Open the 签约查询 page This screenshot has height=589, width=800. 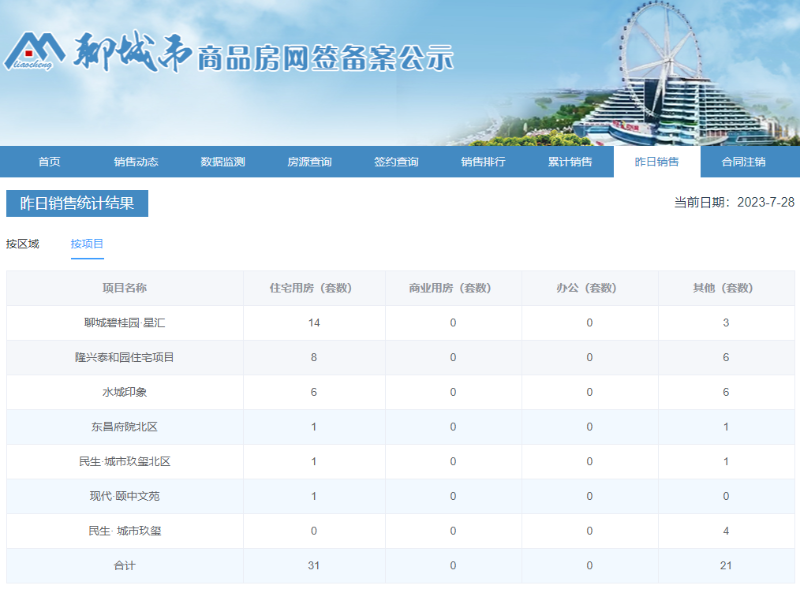tap(397, 161)
